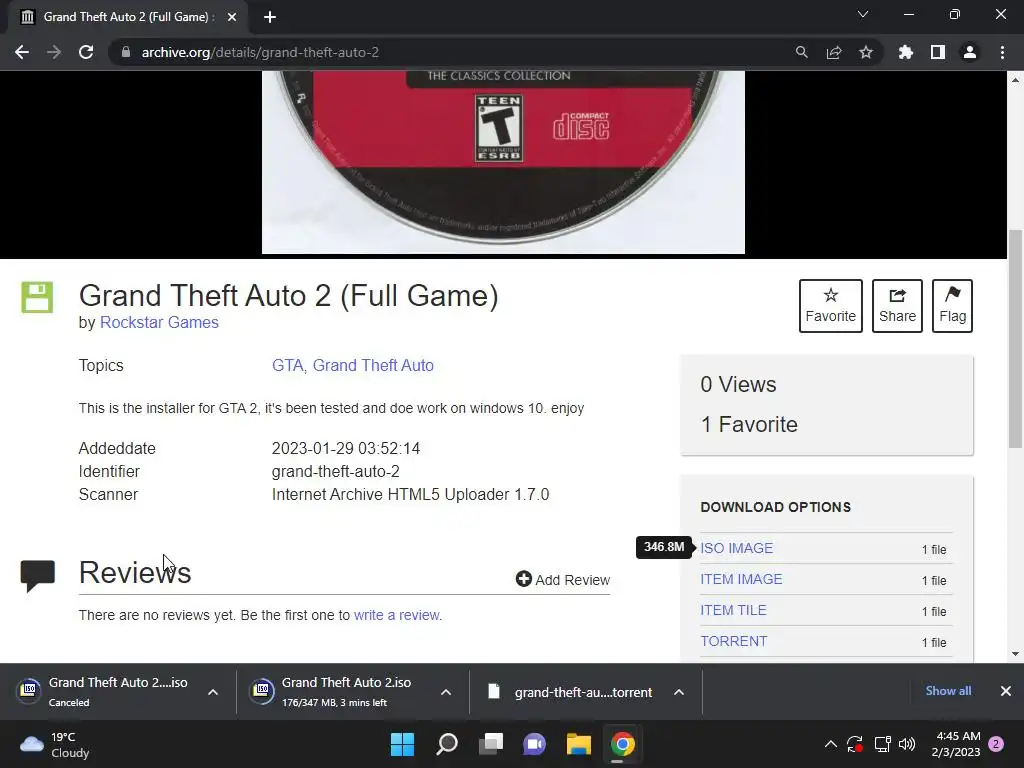The image size is (1024, 768).
Task: Select the 1 Favorite statistic text
Action: (749, 424)
